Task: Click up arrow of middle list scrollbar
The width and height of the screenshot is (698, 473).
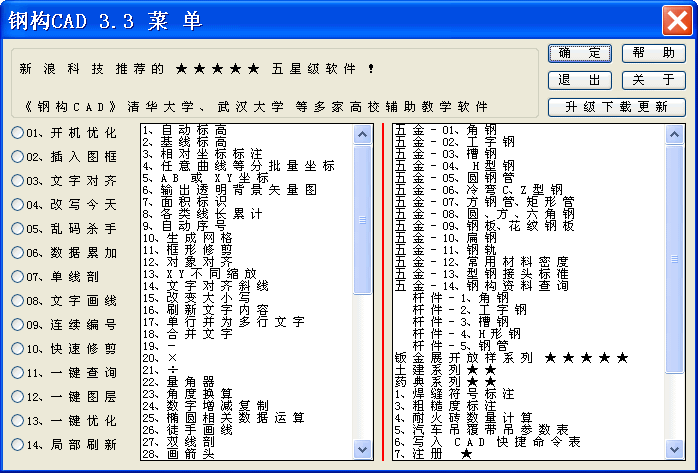Action: click(x=363, y=134)
